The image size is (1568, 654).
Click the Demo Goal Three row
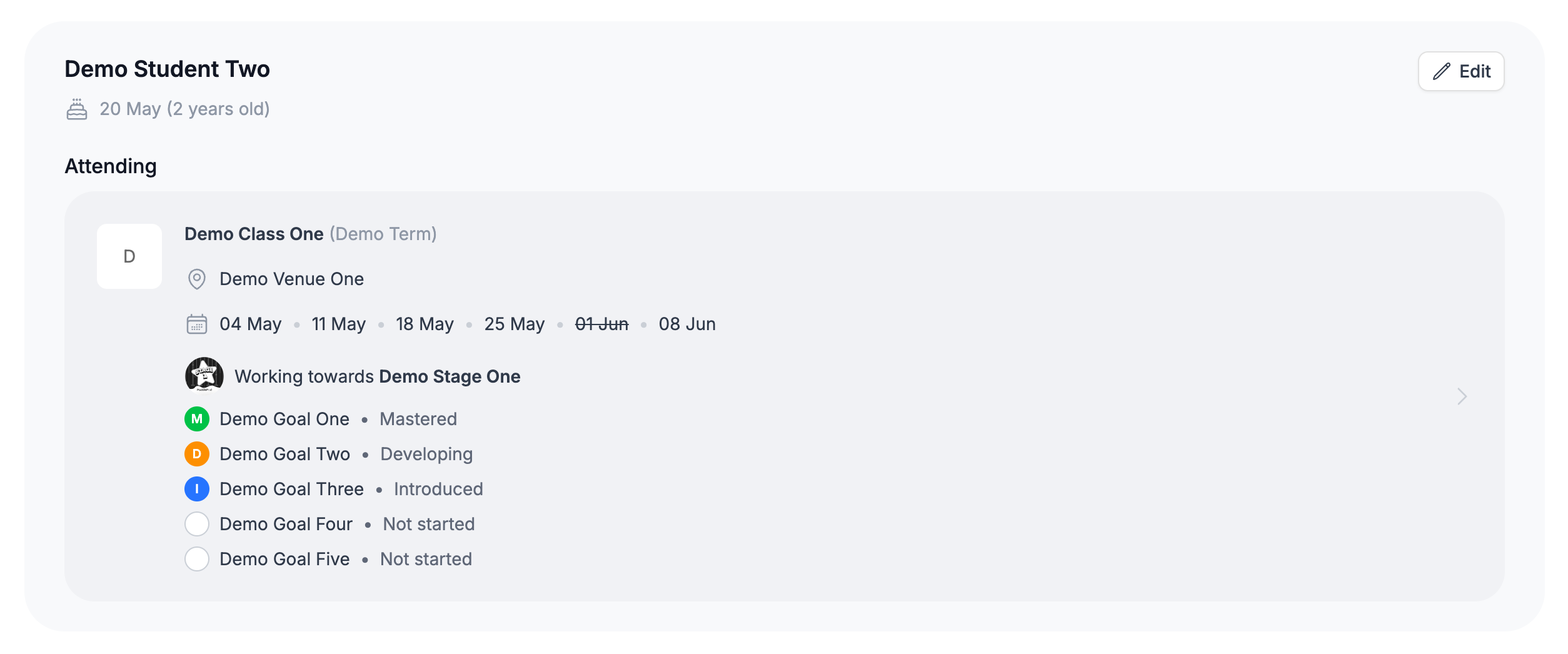pos(334,489)
